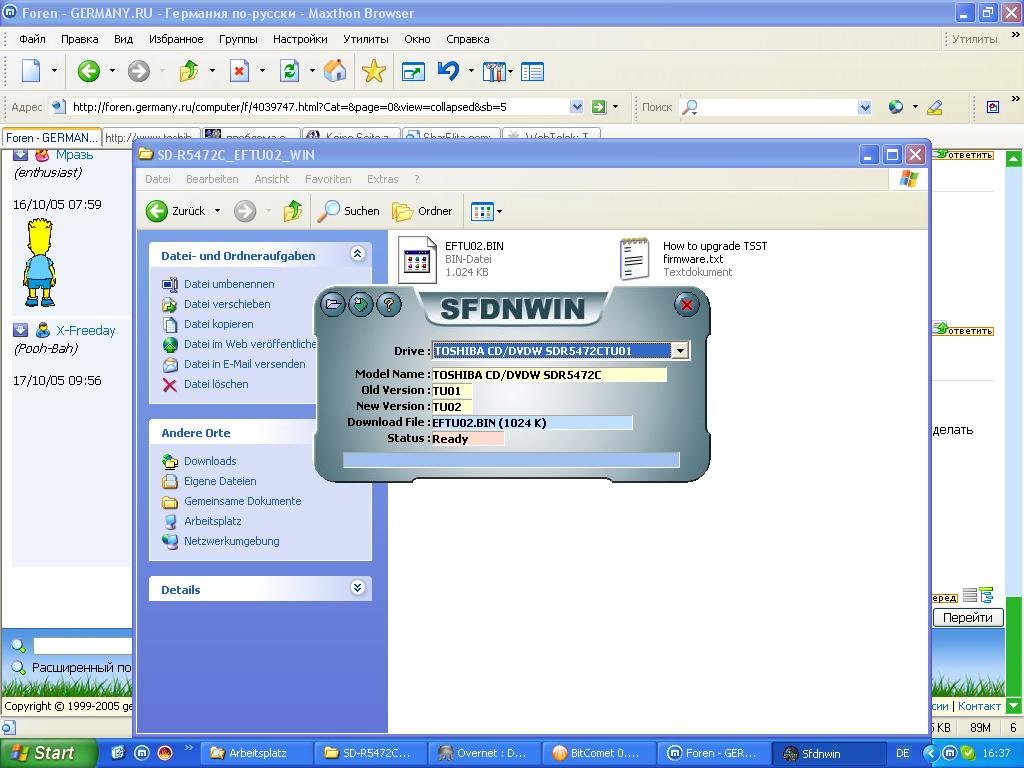Expand the New Page button dropdown arrow
This screenshot has width=1024, height=768.
(x=54, y=71)
